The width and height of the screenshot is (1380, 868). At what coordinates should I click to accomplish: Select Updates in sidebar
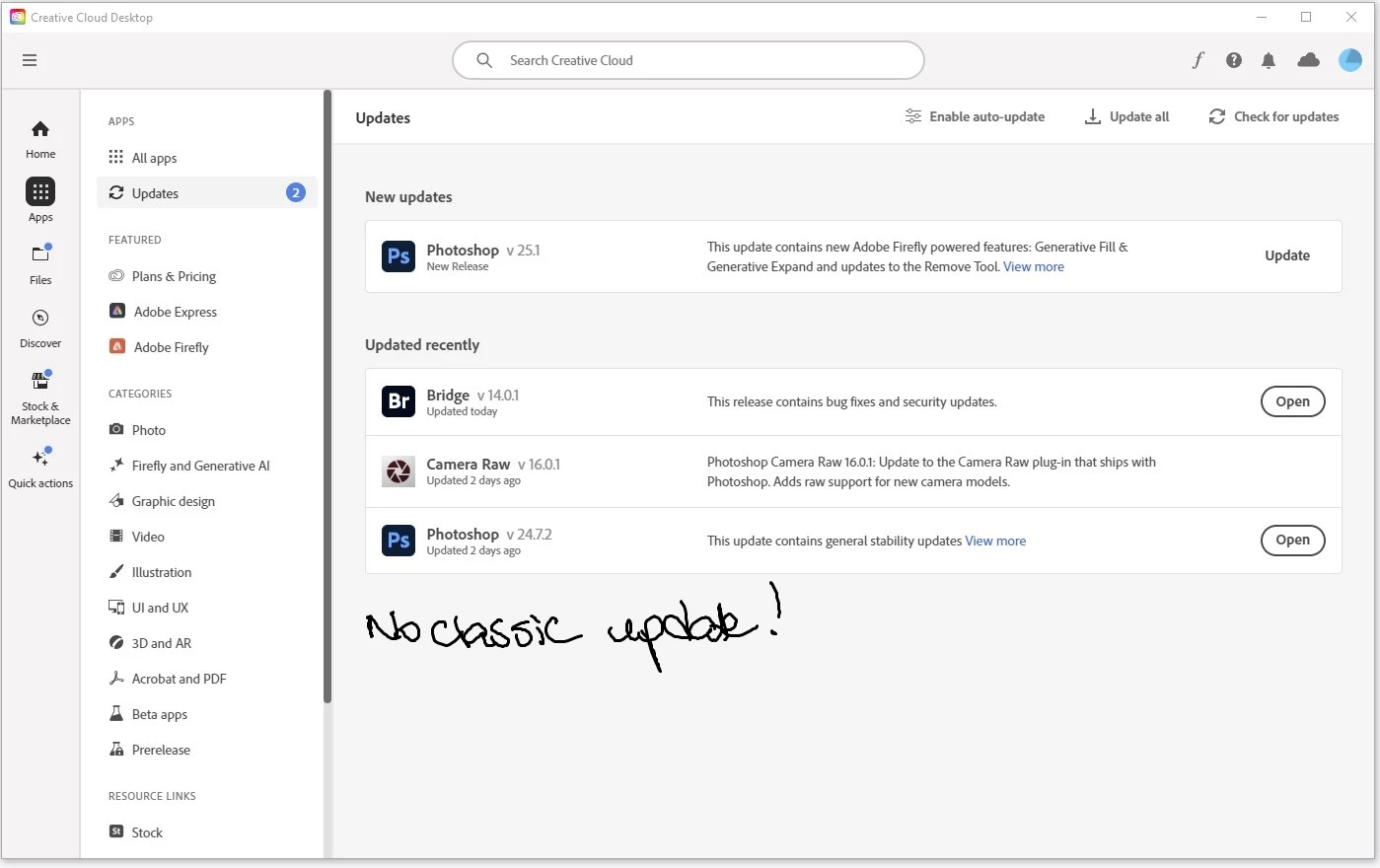(x=206, y=193)
